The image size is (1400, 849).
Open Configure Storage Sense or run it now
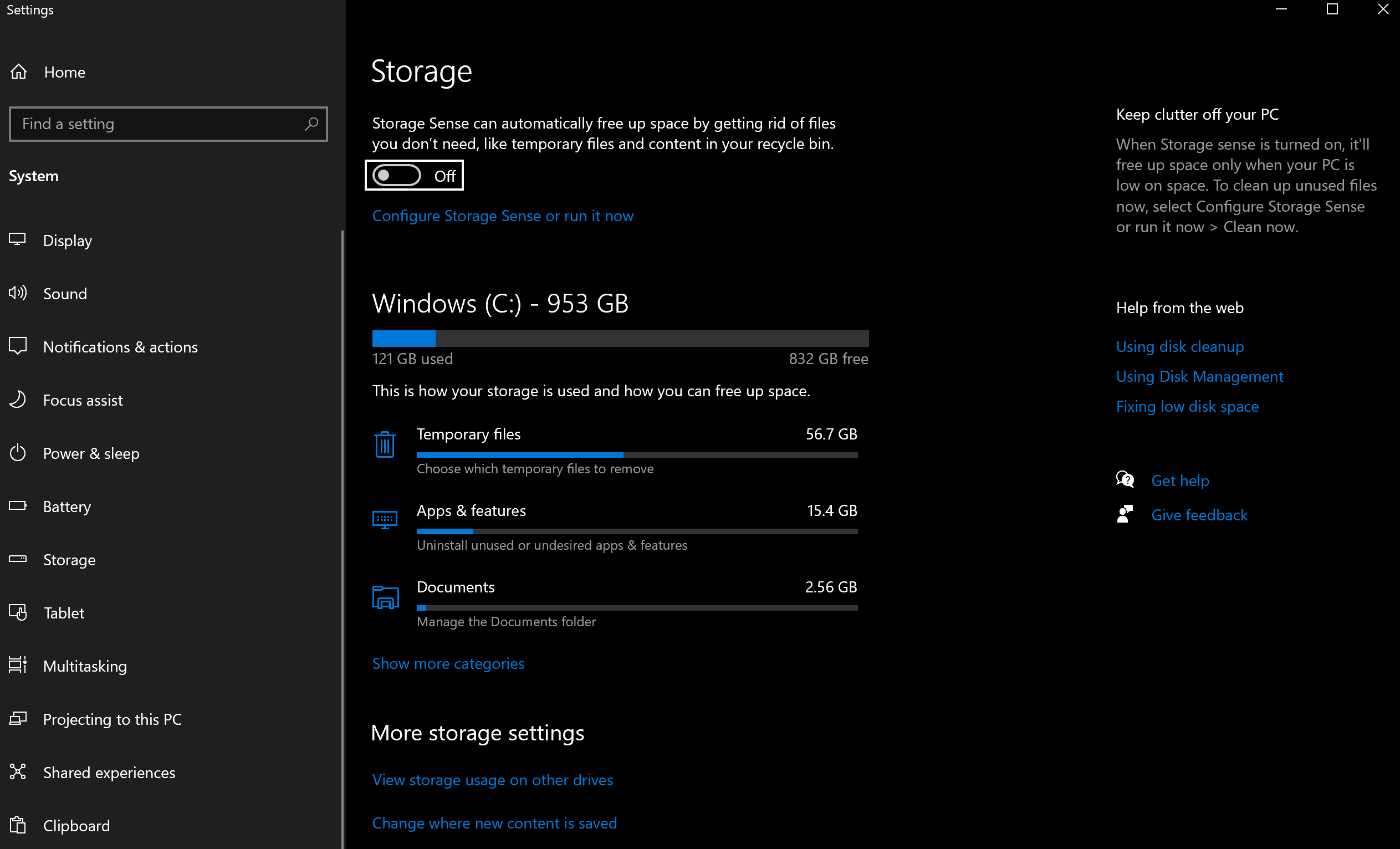pyautogui.click(x=502, y=216)
